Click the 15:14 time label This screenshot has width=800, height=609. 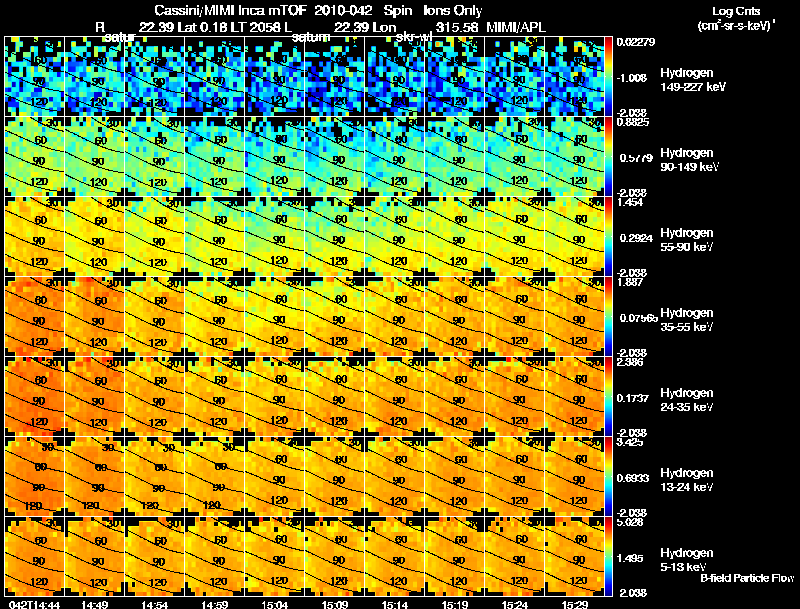click(395, 604)
